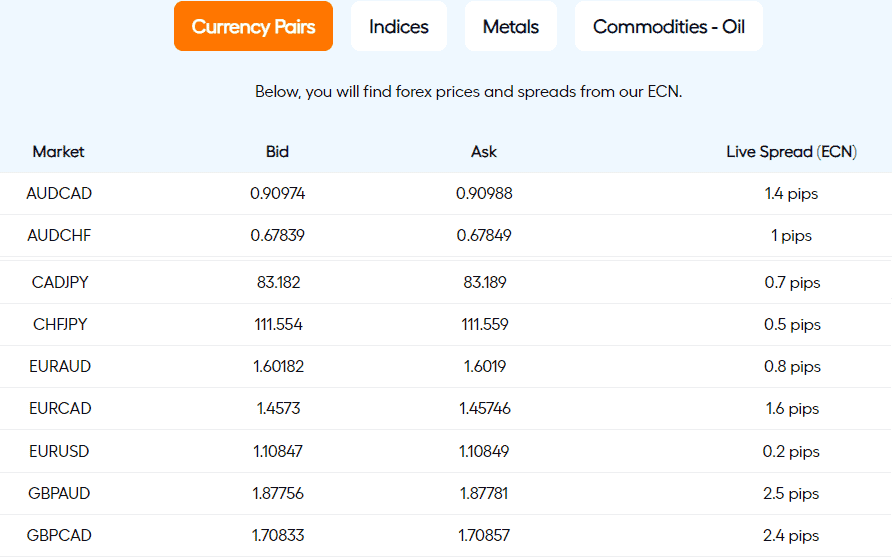Screen dimensions: 892x558
Task: Click the CADJPY bid price 83.182
Action: tap(278, 283)
